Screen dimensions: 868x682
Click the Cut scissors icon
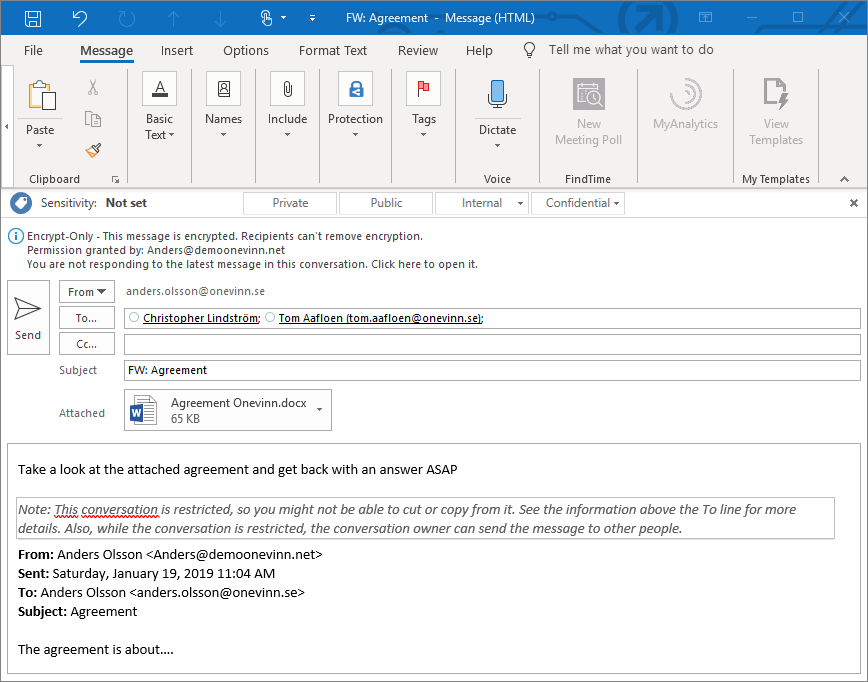(93, 88)
